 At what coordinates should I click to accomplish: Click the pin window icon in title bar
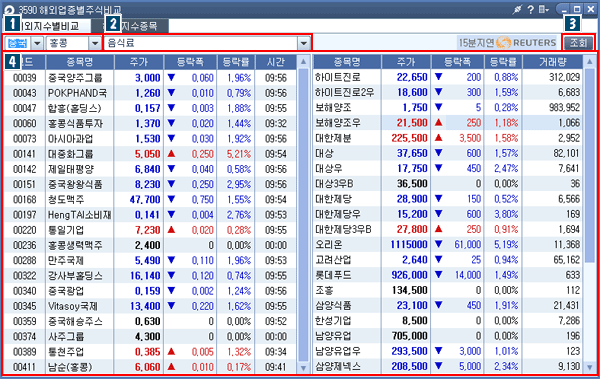[x=517, y=10]
